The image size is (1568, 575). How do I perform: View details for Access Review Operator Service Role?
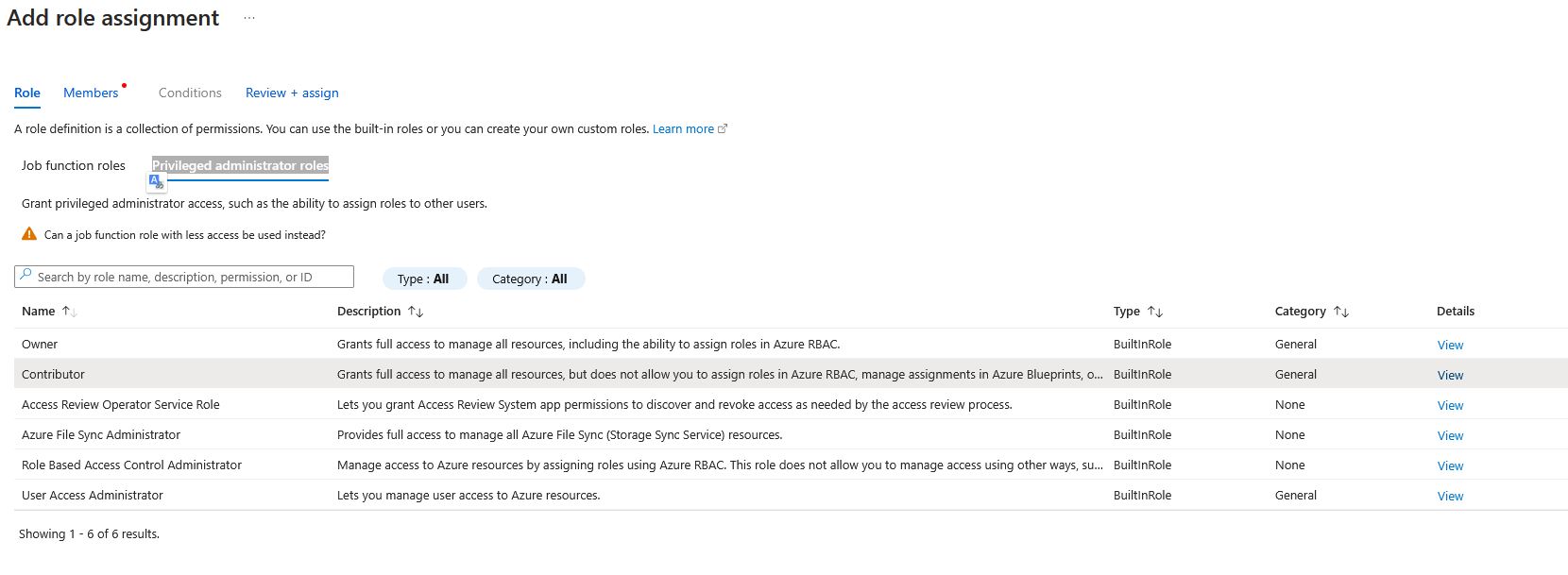tap(1450, 405)
